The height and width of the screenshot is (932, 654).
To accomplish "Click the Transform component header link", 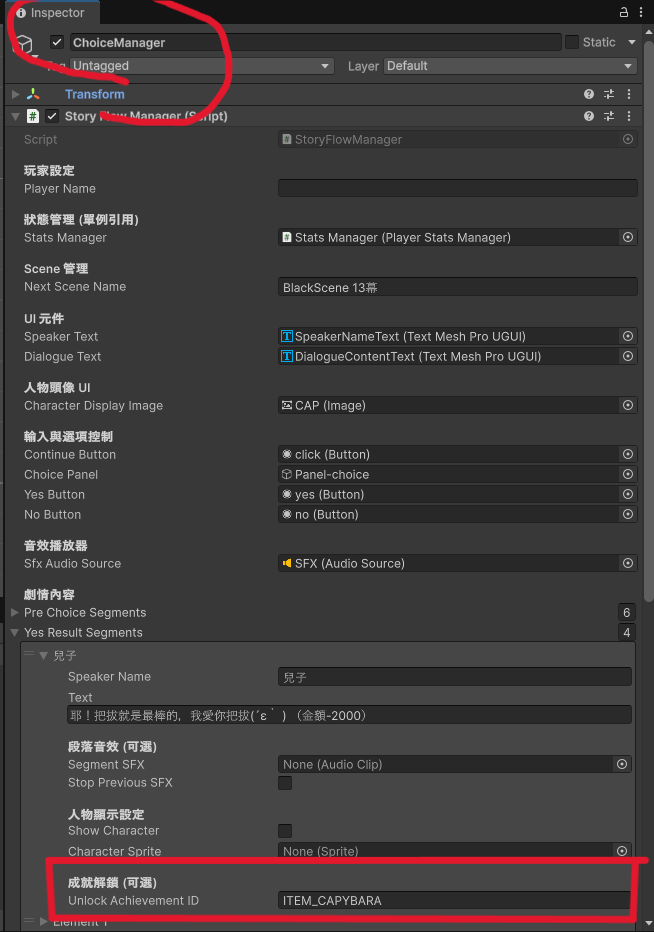I will [x=95, y=94].
